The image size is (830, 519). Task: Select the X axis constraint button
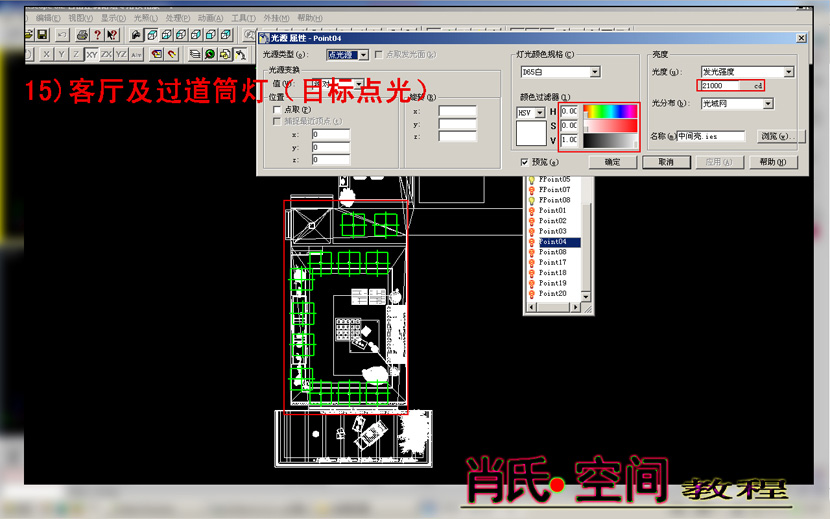point(47,54)
